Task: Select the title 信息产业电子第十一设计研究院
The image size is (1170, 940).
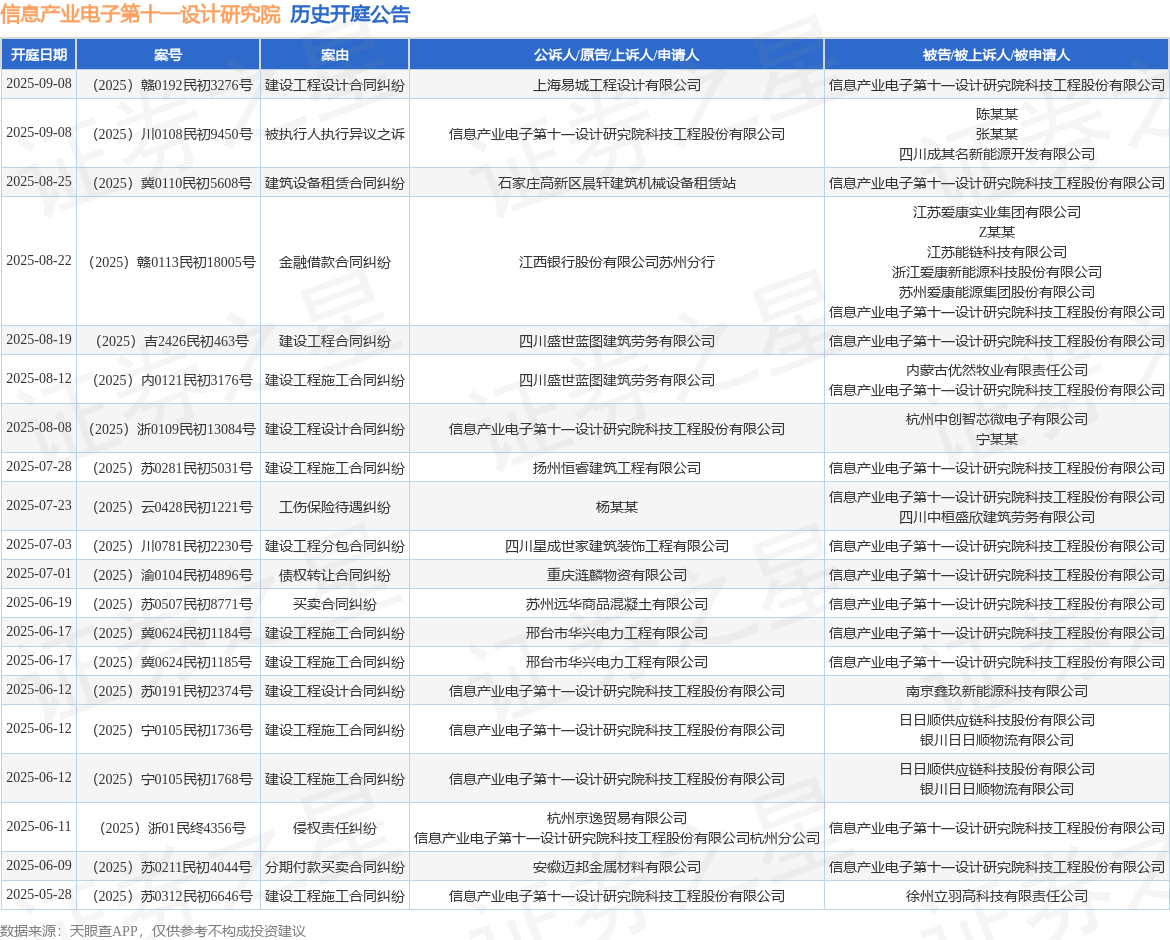Action: click(140, 14)
